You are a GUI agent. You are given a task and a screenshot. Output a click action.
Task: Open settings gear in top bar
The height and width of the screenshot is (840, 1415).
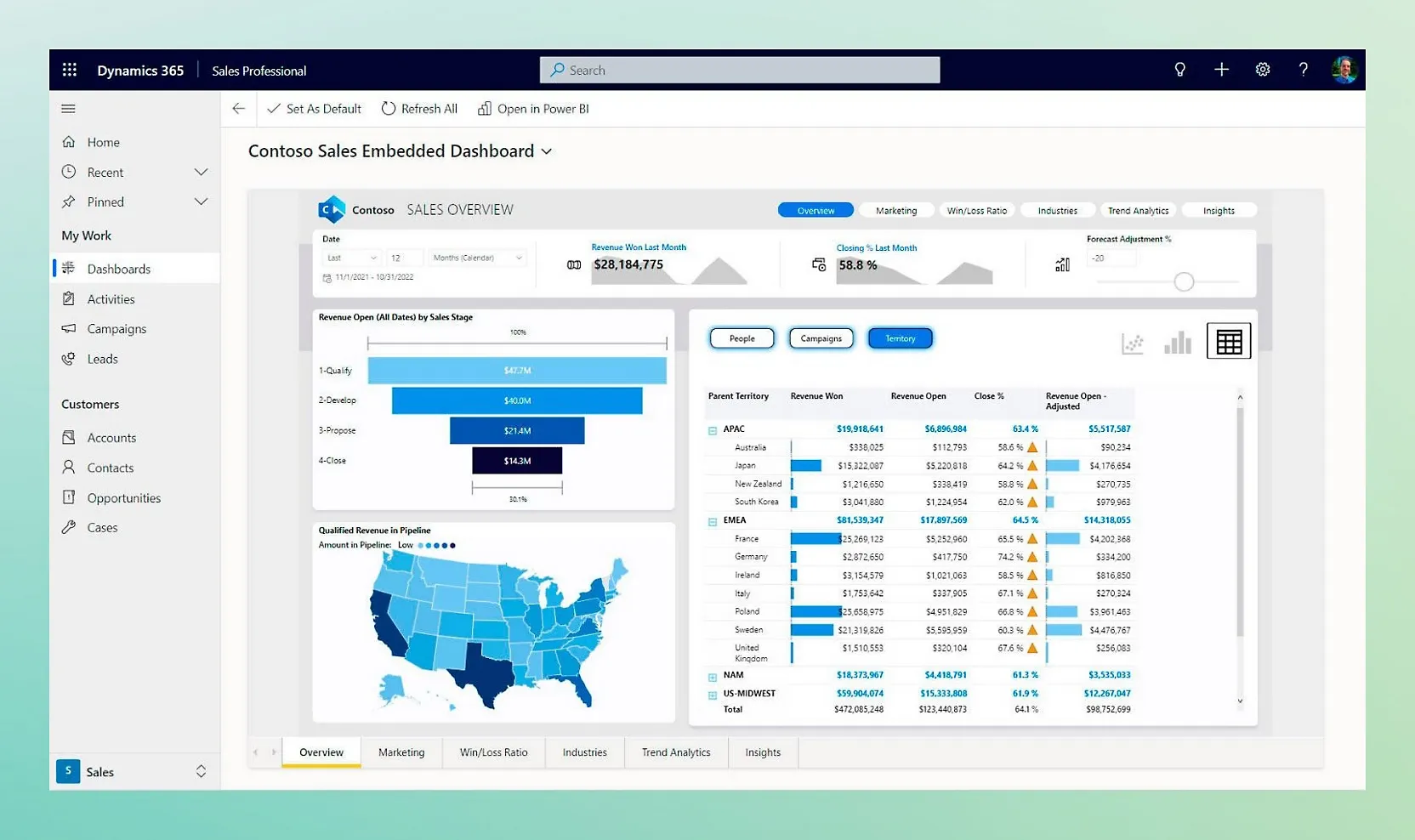[1263, 70]
